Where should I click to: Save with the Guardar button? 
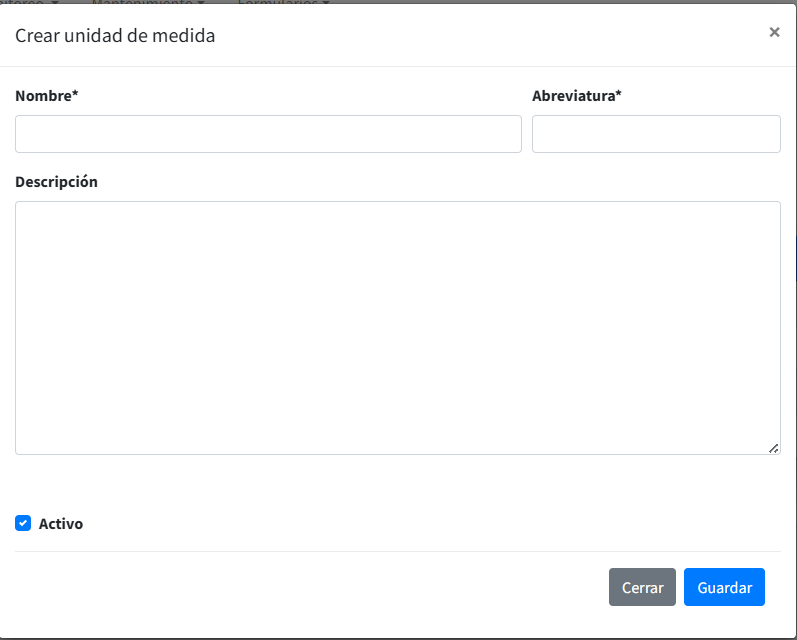[x=724, y=587]
